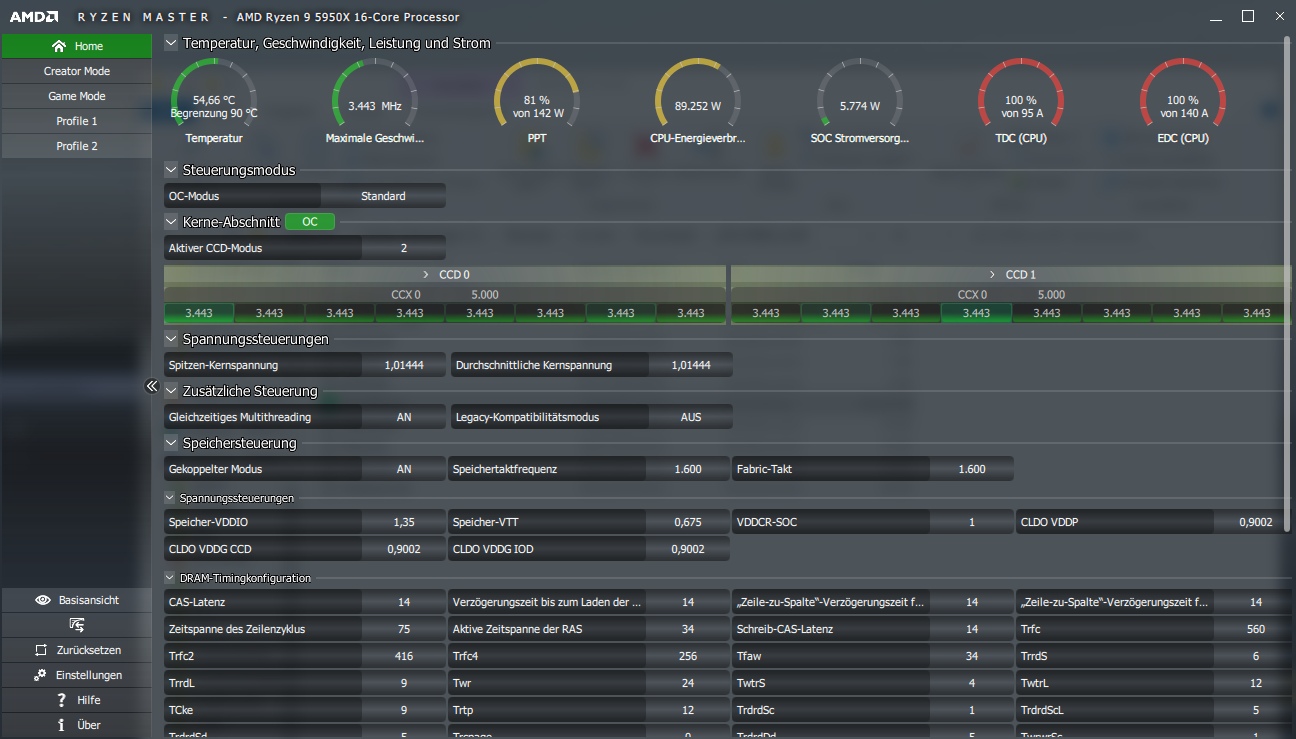1296x739 pixels.
Task: Click the Maximale Geschwindigkeit gauge
Action: 375,101
